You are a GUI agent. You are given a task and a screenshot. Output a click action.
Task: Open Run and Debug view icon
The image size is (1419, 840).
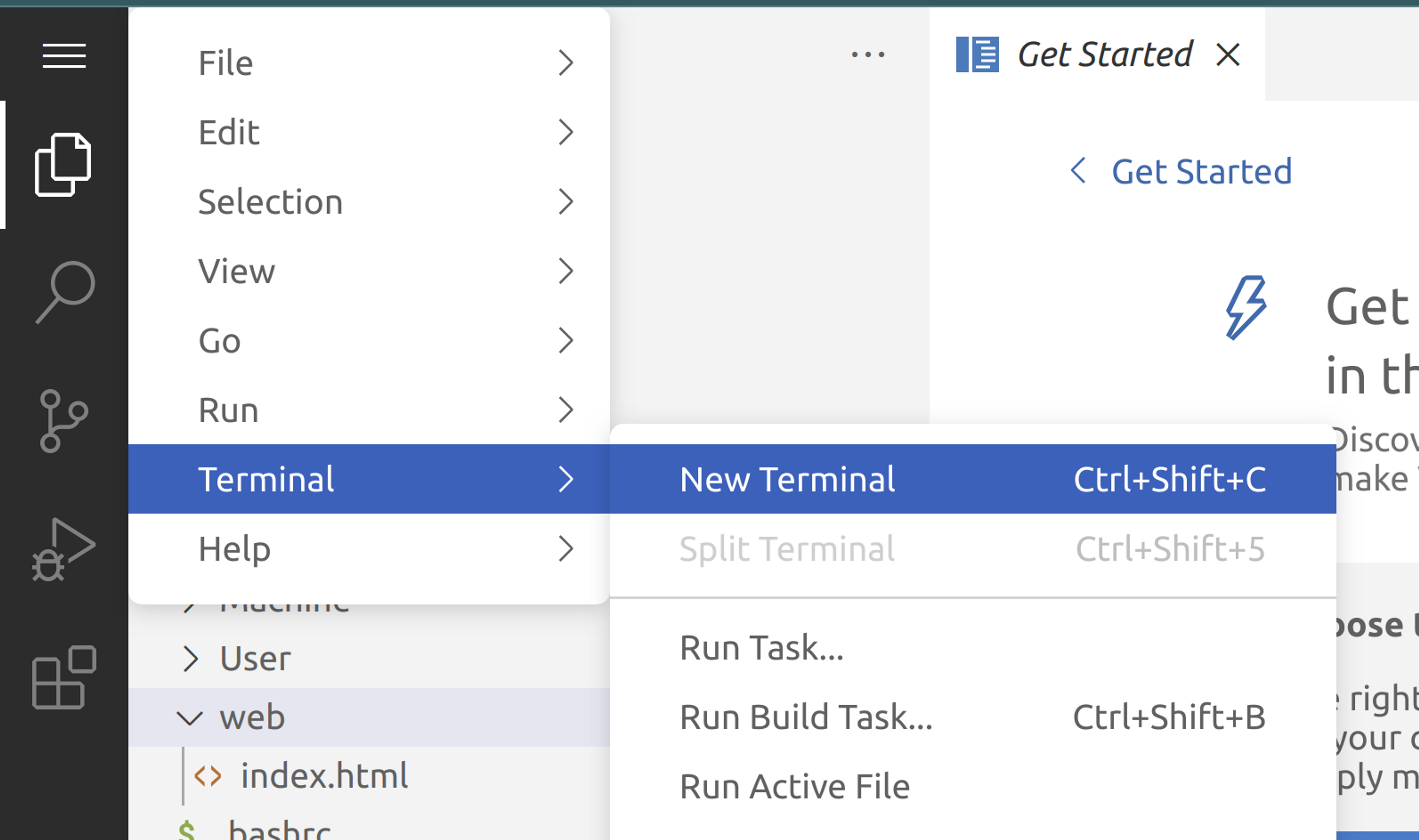coord(63,549)
